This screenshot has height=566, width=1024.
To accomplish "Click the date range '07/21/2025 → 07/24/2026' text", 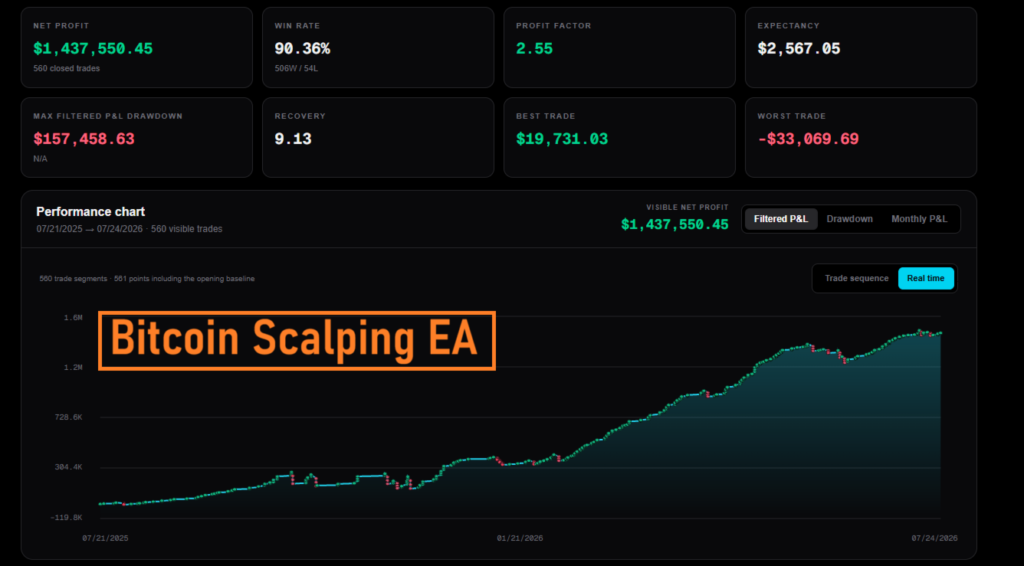I will pos(89,229).
